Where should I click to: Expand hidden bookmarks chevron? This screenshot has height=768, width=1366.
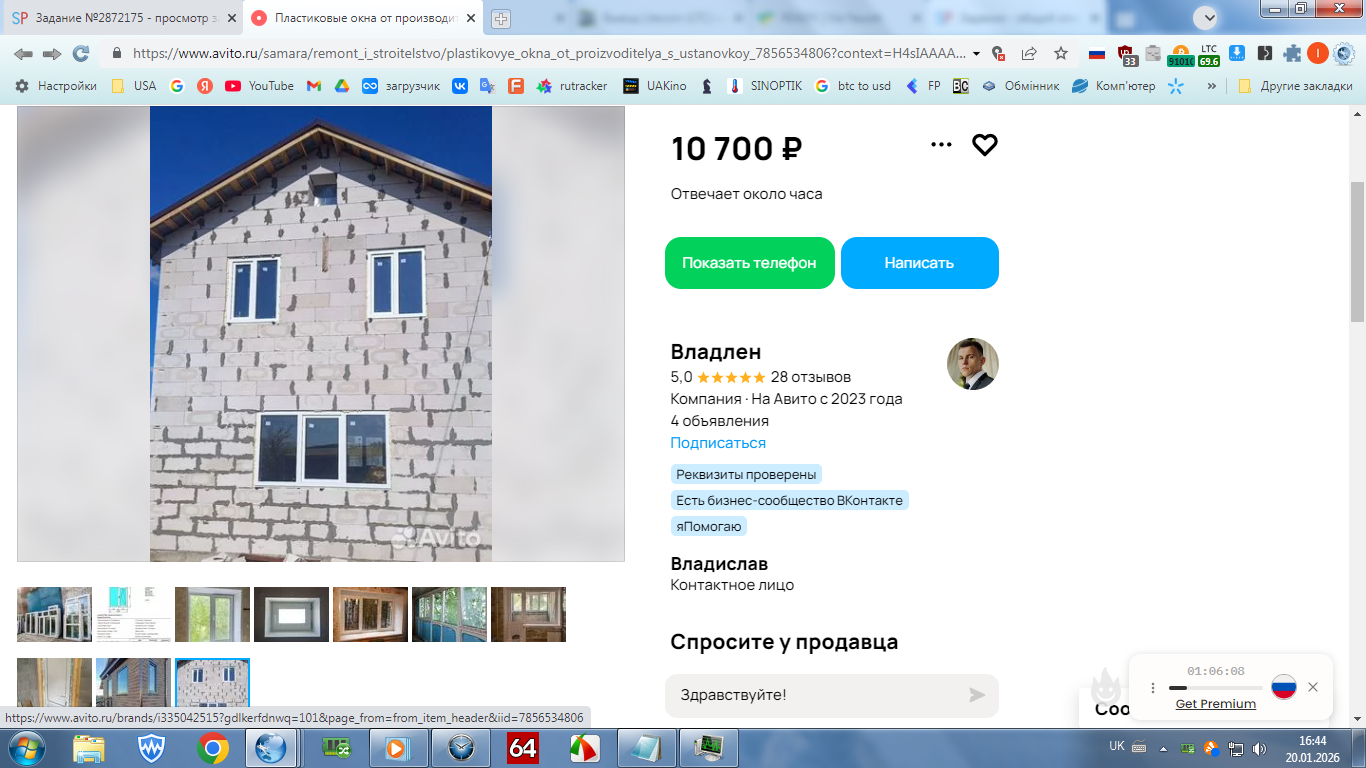pos(1212,86)
